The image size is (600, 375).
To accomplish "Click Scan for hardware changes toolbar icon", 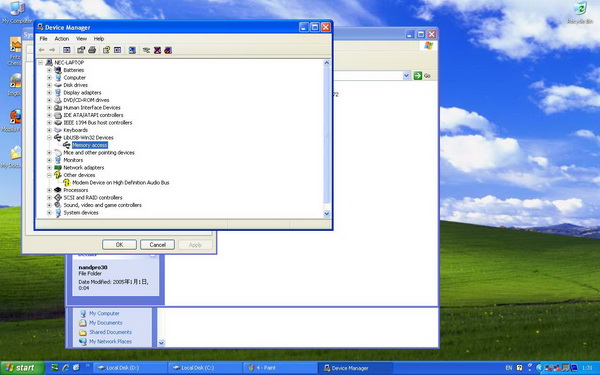I will (132, 50).
